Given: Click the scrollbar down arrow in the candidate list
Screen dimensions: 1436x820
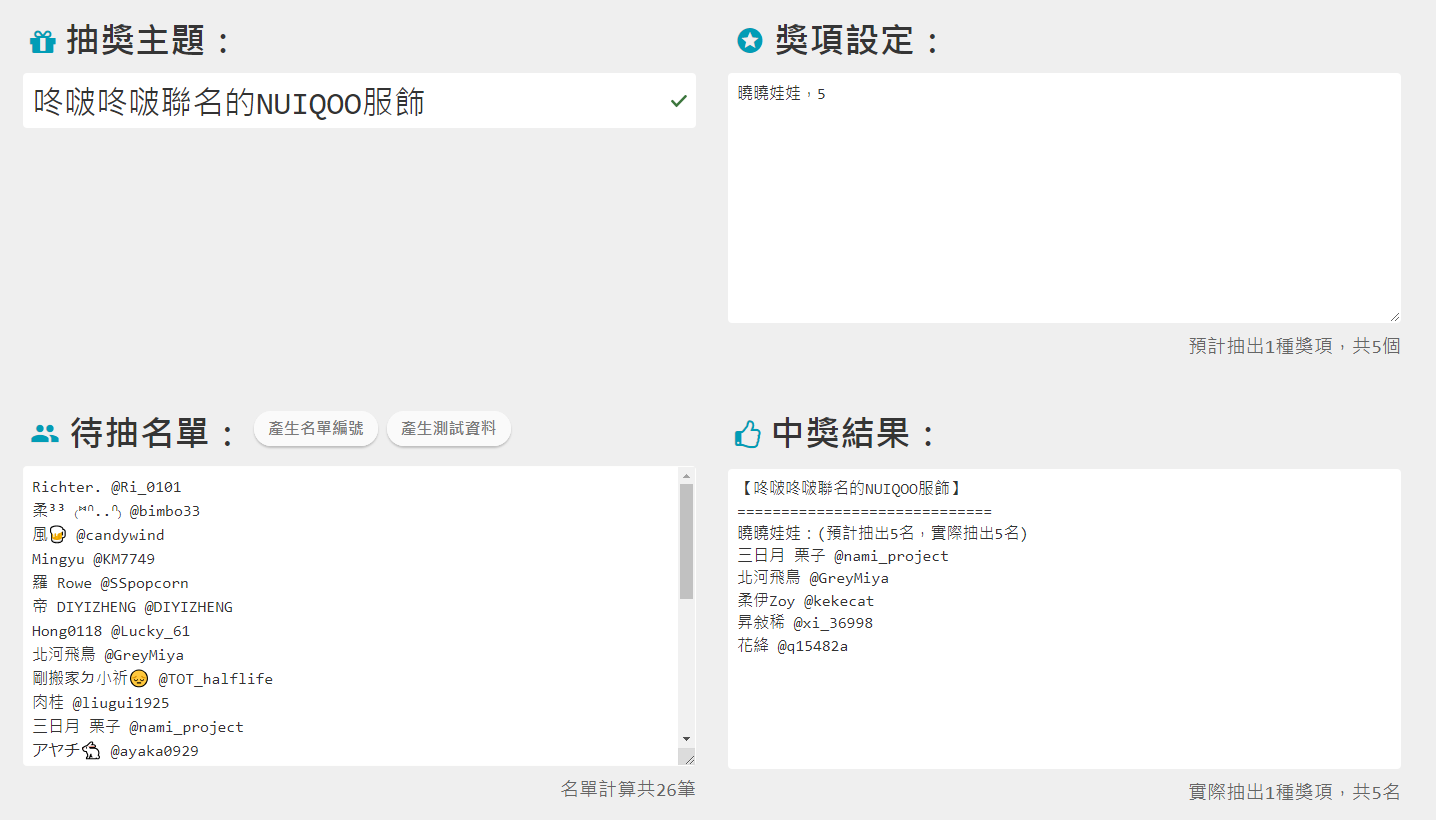Looking at the screenshot, I should click(686, 738).
